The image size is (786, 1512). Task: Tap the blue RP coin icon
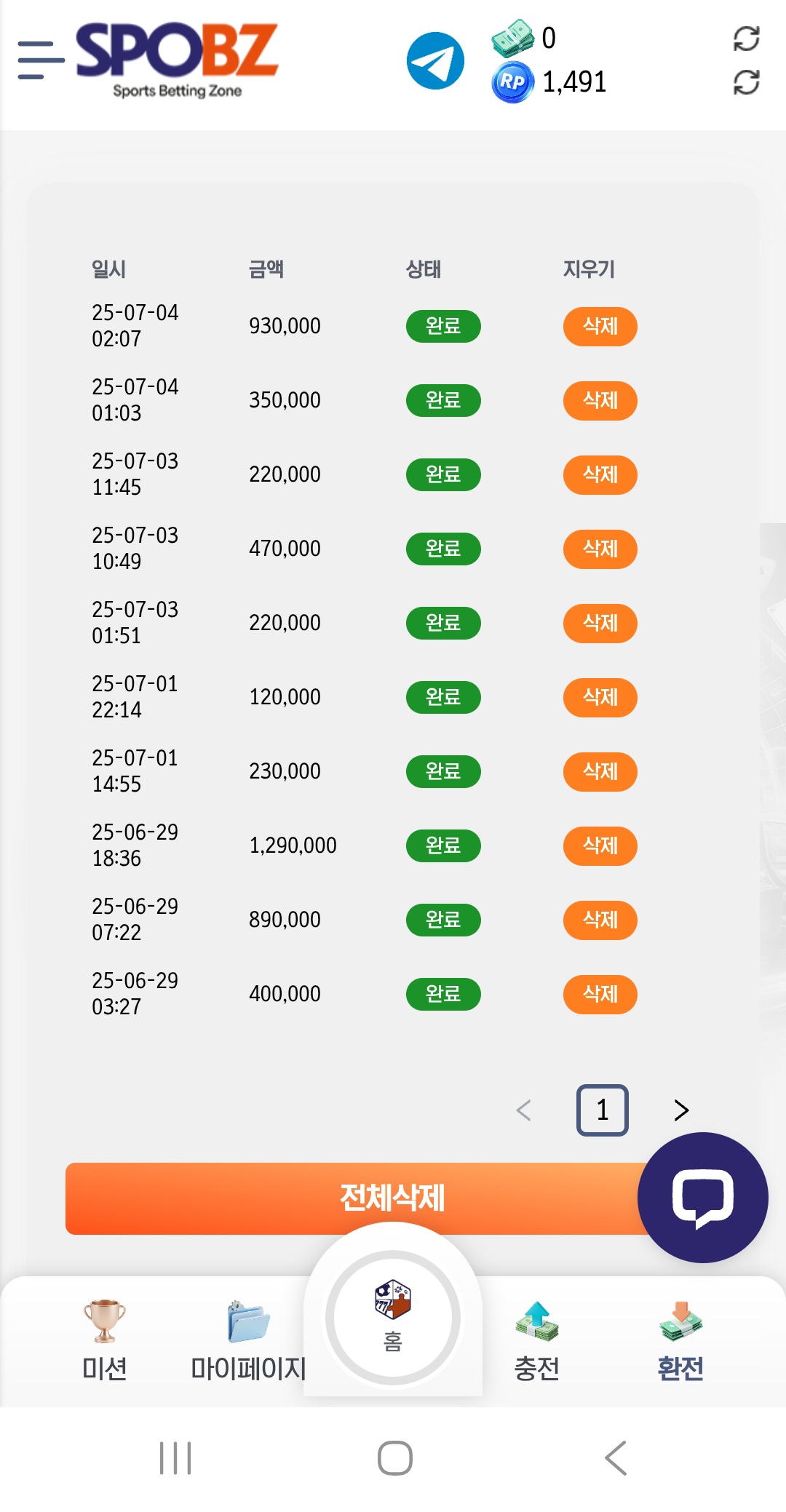pyautogui.click(x=512, y=82)
